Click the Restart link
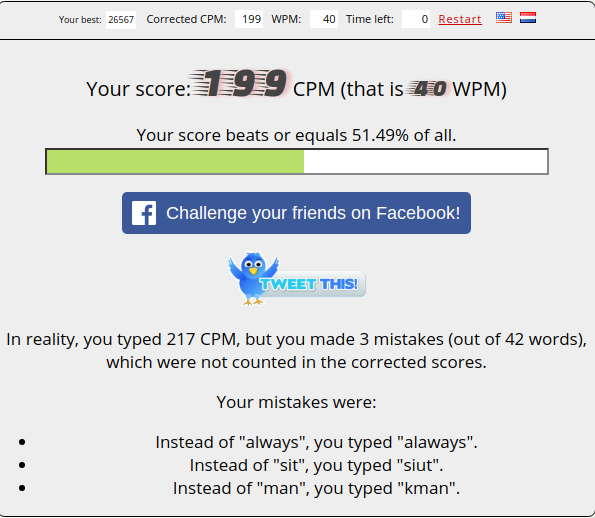This screenshot has height=518, width=595. pyautogui.click(x=460, y=19)
